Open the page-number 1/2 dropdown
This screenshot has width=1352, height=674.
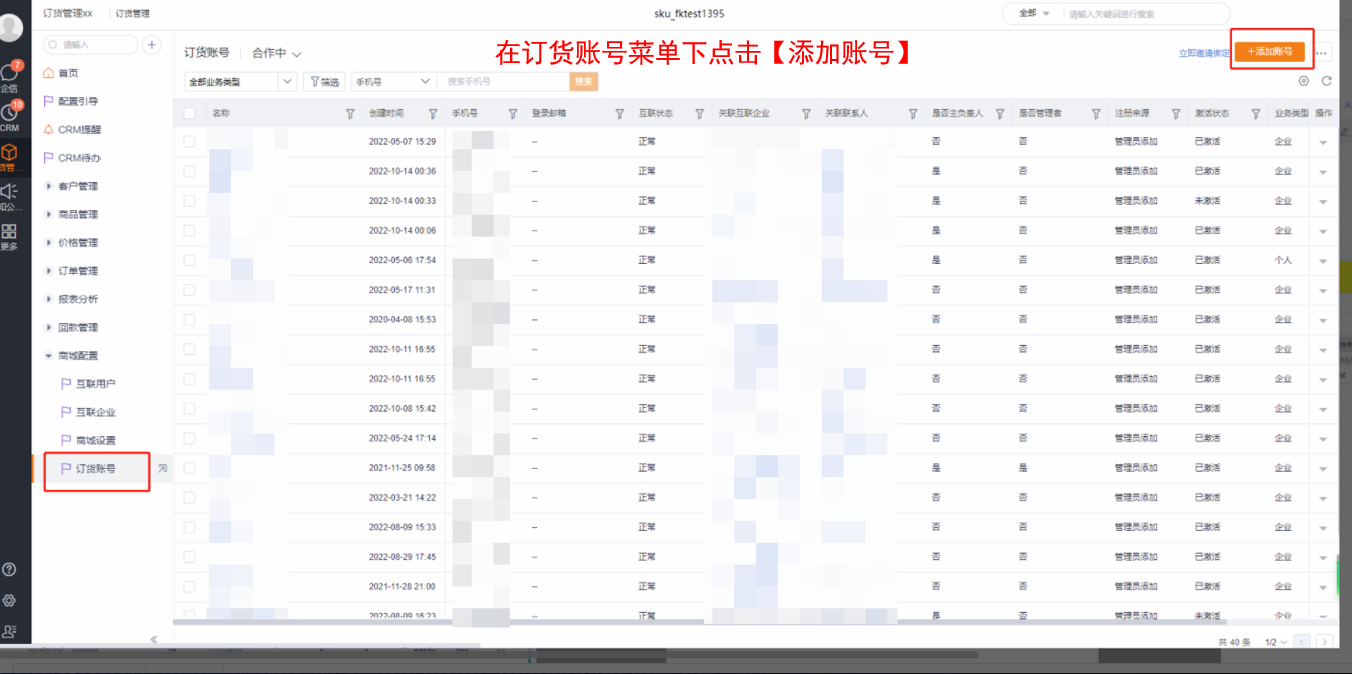point(1275,642)
